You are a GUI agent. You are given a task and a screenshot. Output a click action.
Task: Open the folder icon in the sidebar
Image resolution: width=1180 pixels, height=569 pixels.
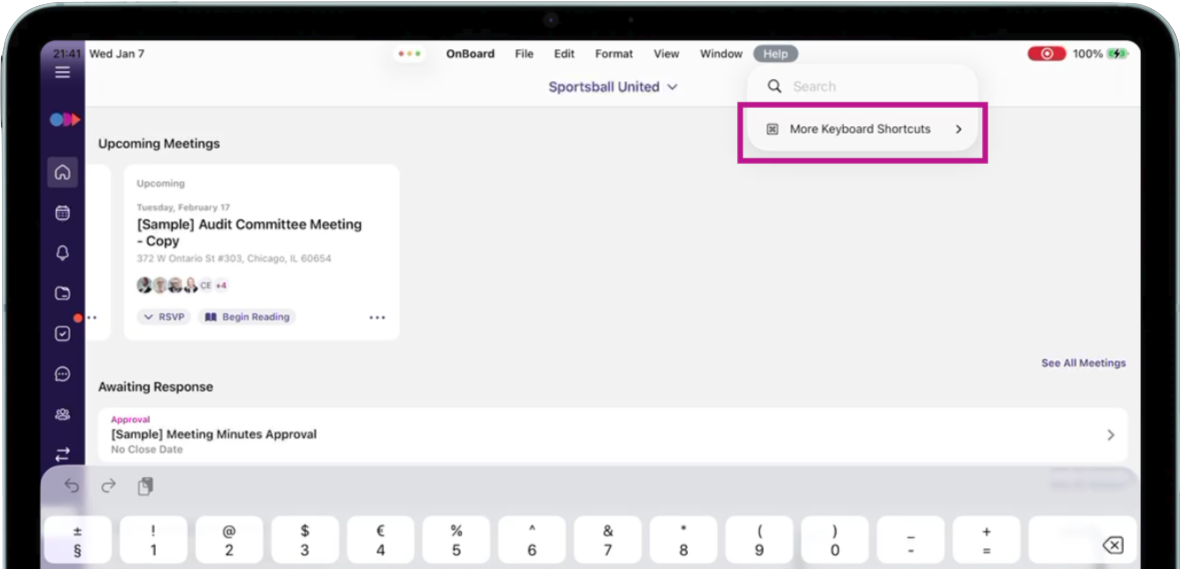tap(62, 294)
